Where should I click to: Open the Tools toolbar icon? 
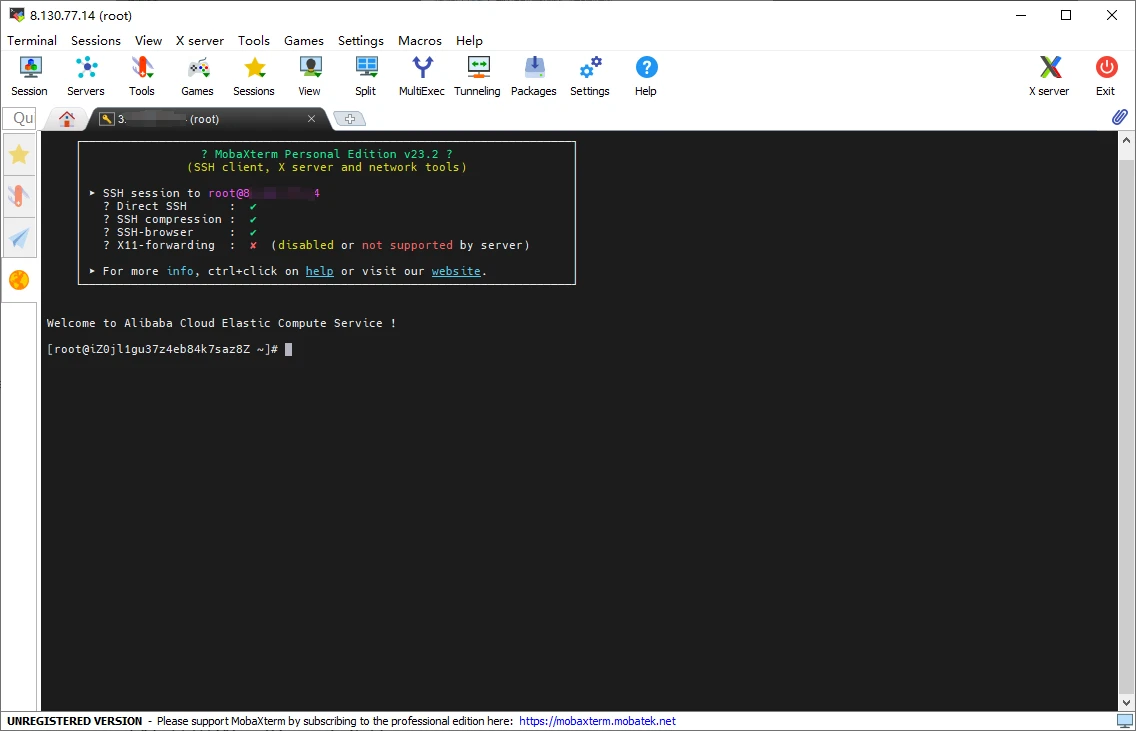pos(142,76)
